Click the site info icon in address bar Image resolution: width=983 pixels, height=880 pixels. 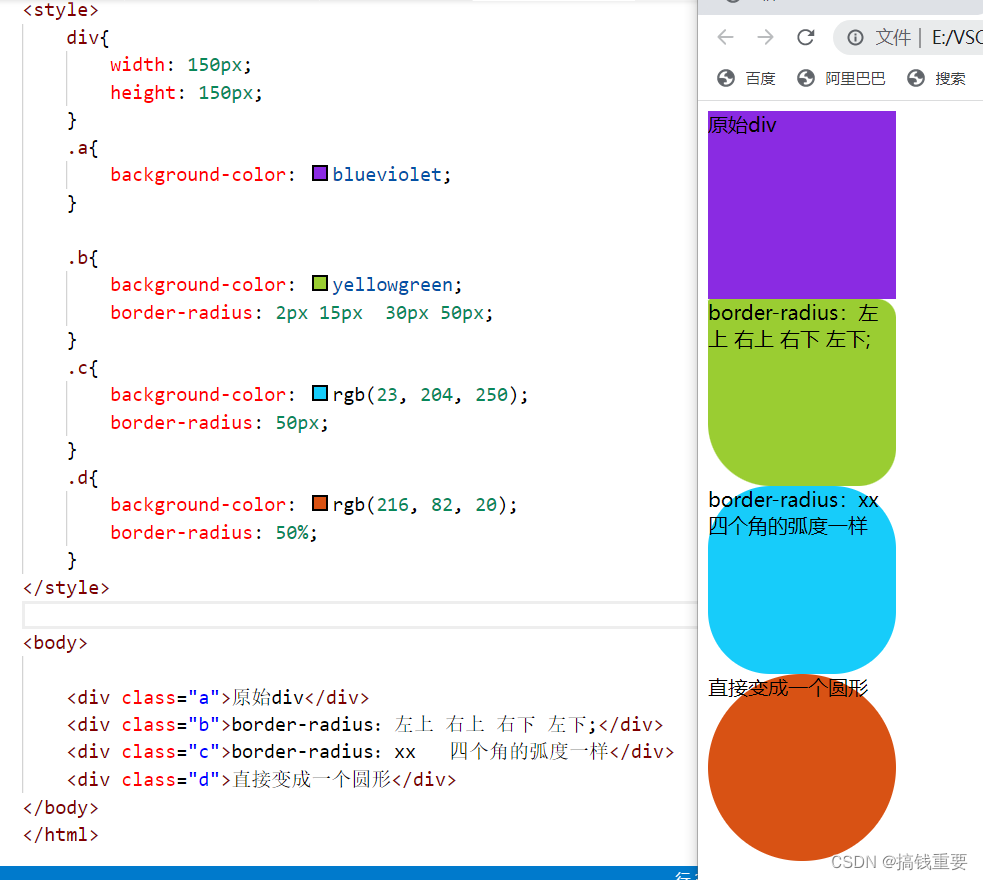(855, 38)
